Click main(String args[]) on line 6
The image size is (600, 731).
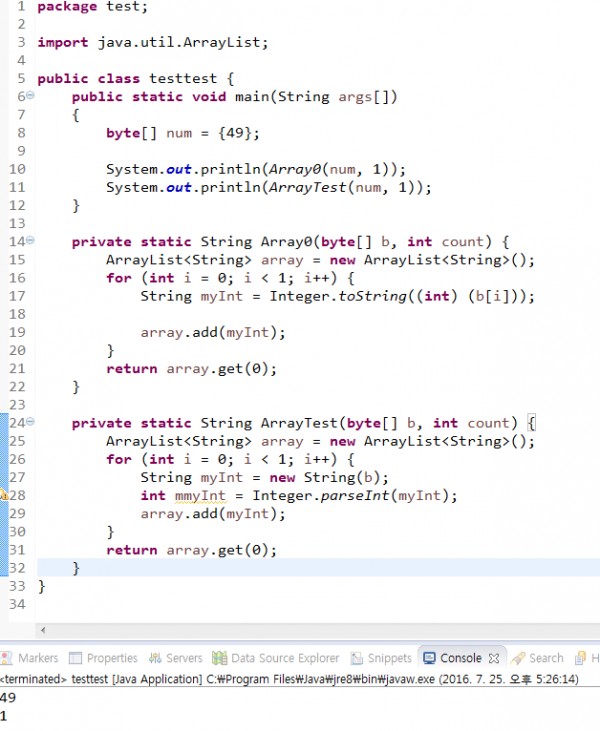point(316,97)
